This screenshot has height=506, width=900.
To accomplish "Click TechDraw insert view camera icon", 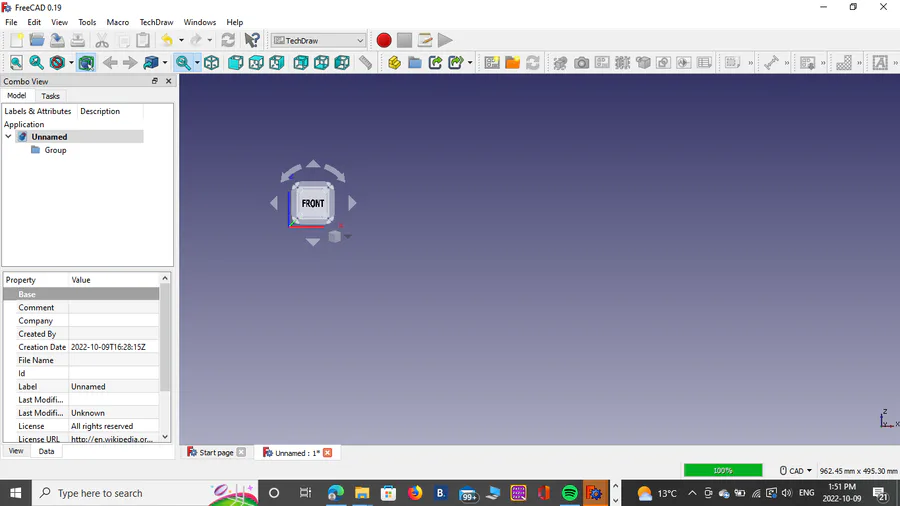I will pos(581,63).
